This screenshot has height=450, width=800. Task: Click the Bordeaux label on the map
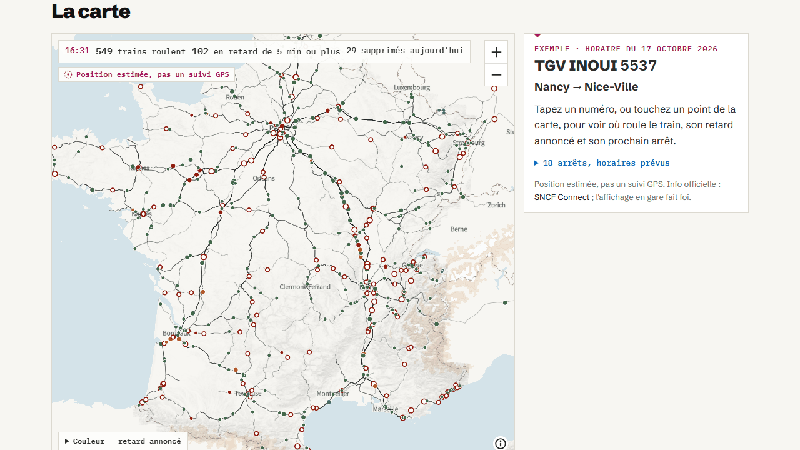[176, 334]
